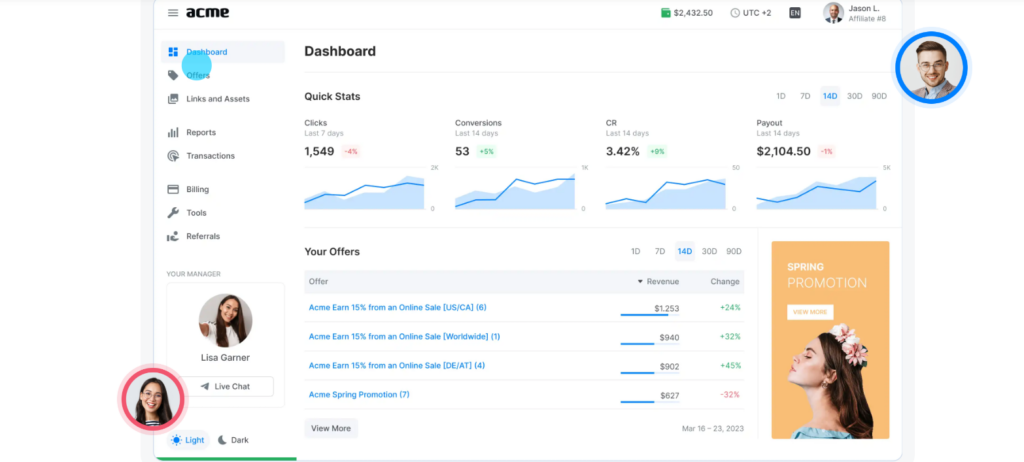
Task: Click the UTC +2 timezone text
Action: click(x=757, y=12)
